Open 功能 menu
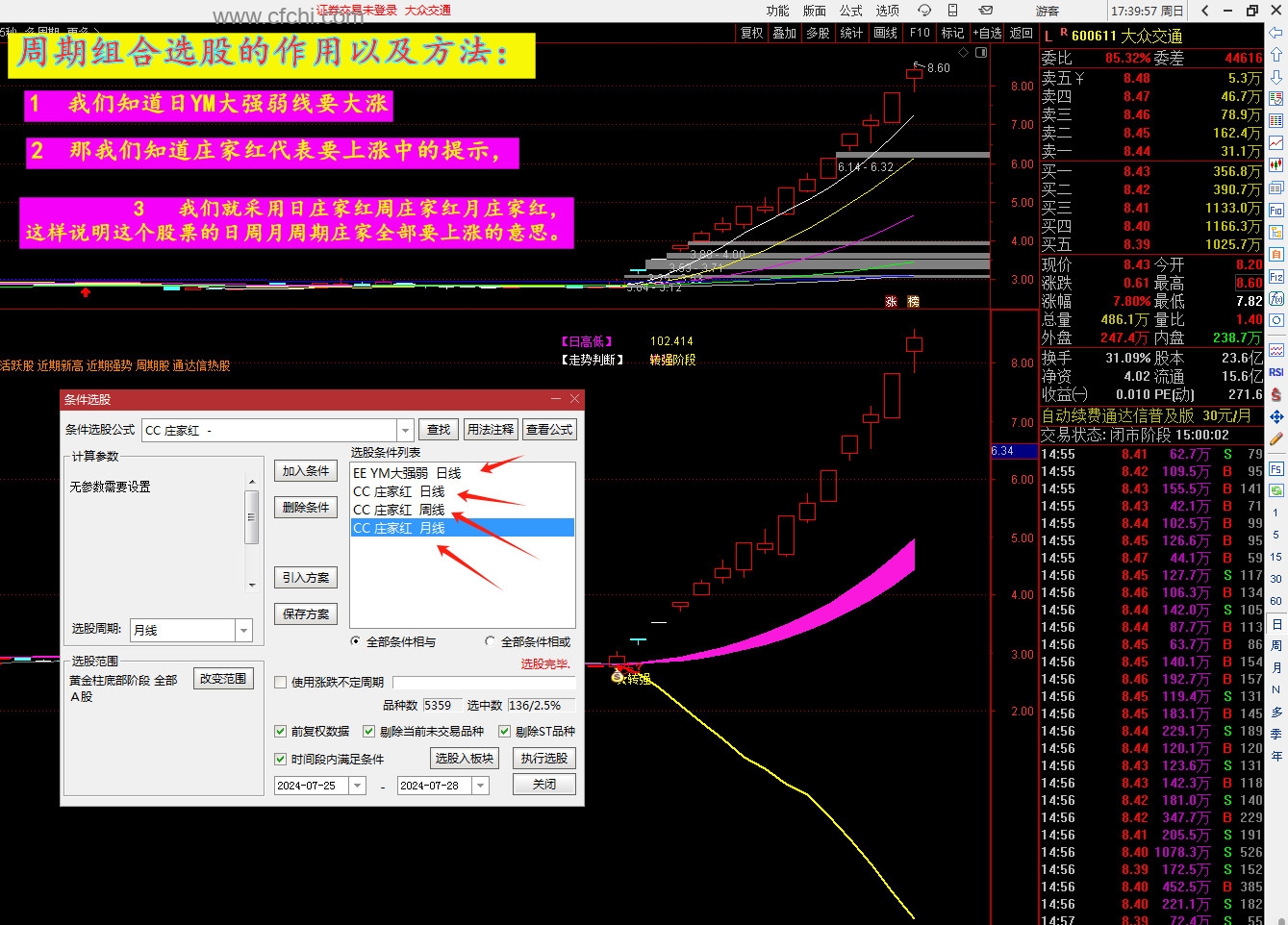Image resolution: width=1288 pixels, height=925 pixels. coord(777,11)
